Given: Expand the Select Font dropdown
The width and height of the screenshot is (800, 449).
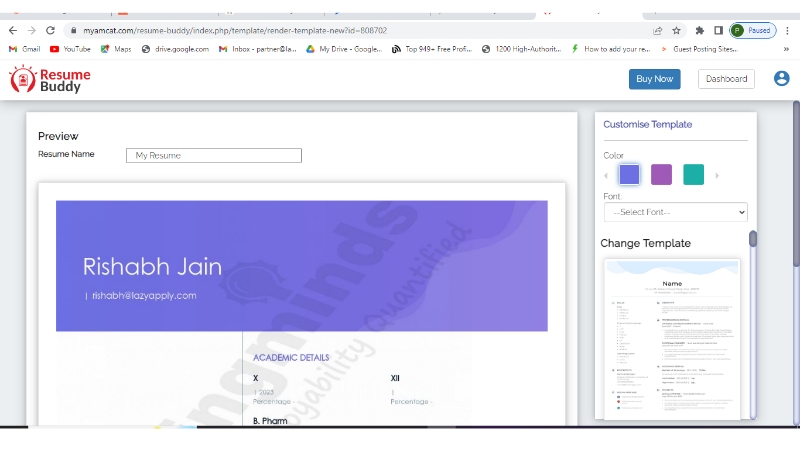Looking at the screenshot, I should tap(675, 212).
